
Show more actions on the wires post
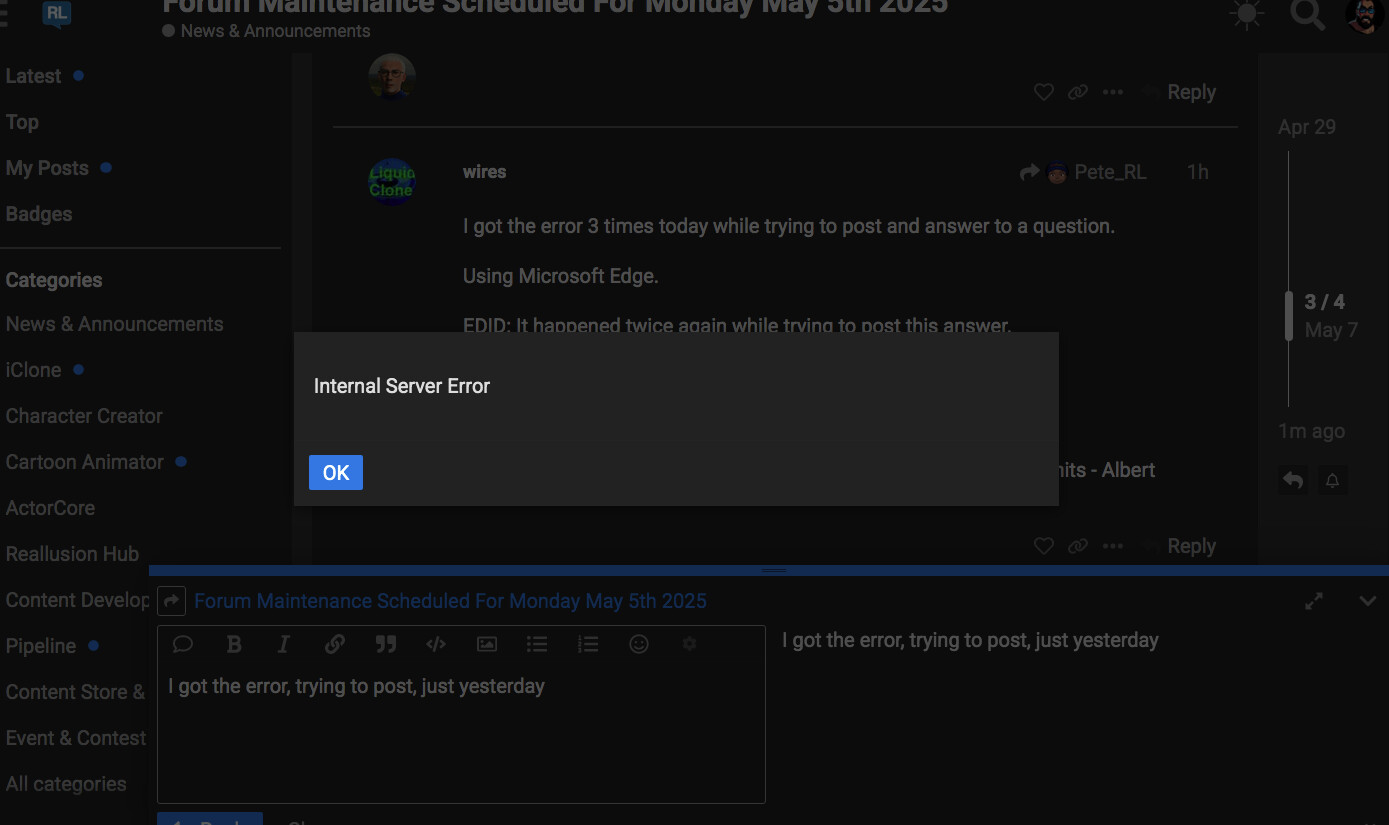[1113, 546]
